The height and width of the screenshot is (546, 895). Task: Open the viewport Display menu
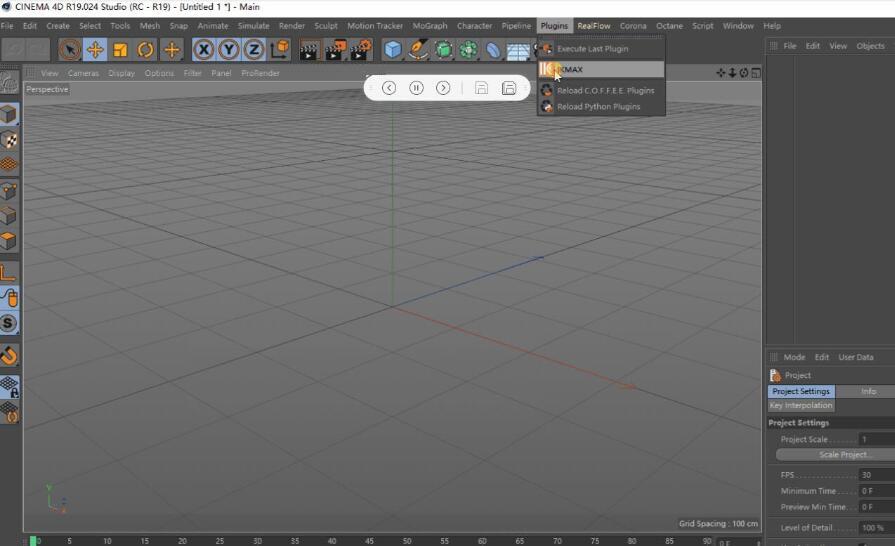point(122,73)
